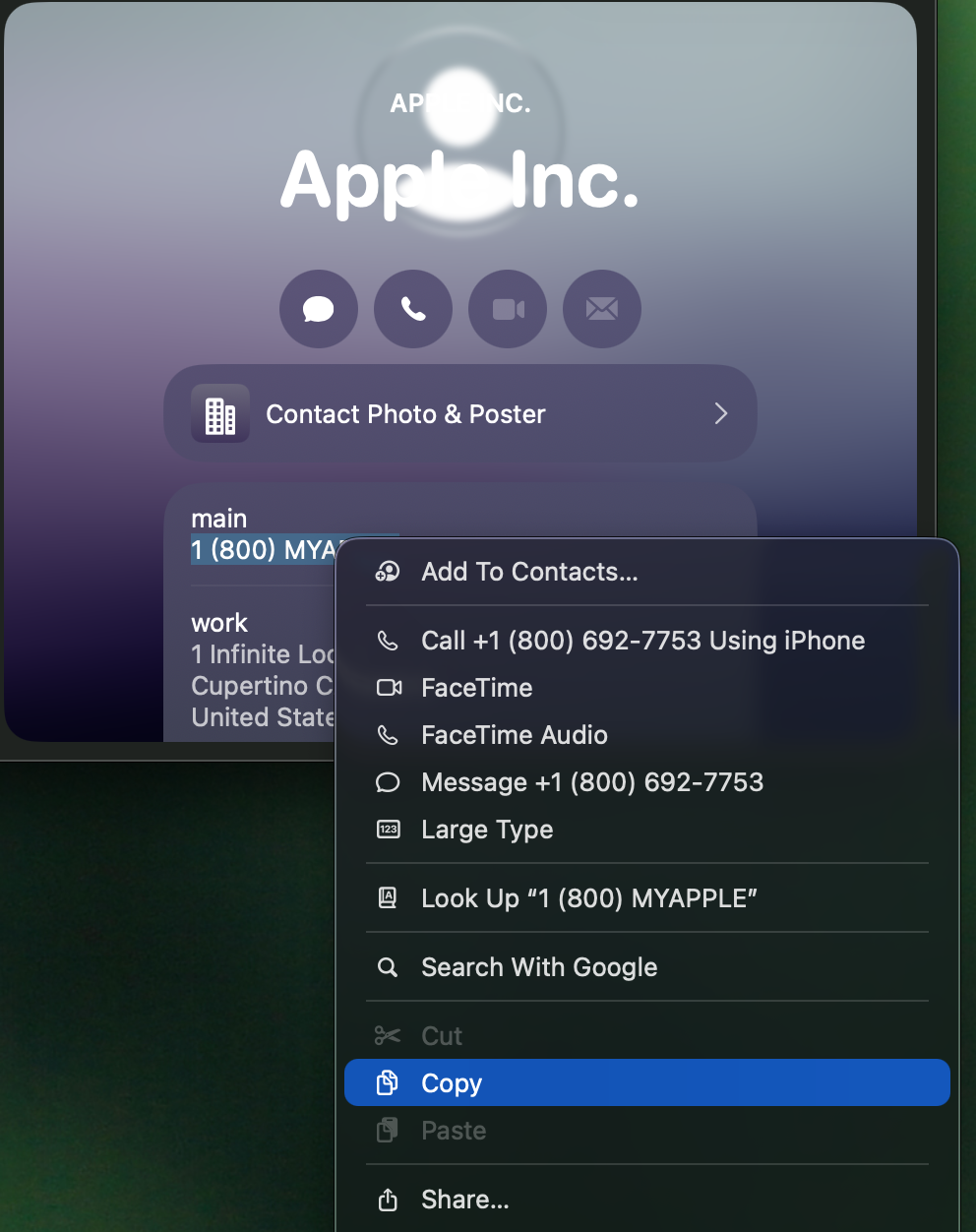Image resolution: width=976 pixels, height=1232 pixels.
Task: Select Look Up “1 (800) MYAPPLE”
Action: tap(647, 898)
